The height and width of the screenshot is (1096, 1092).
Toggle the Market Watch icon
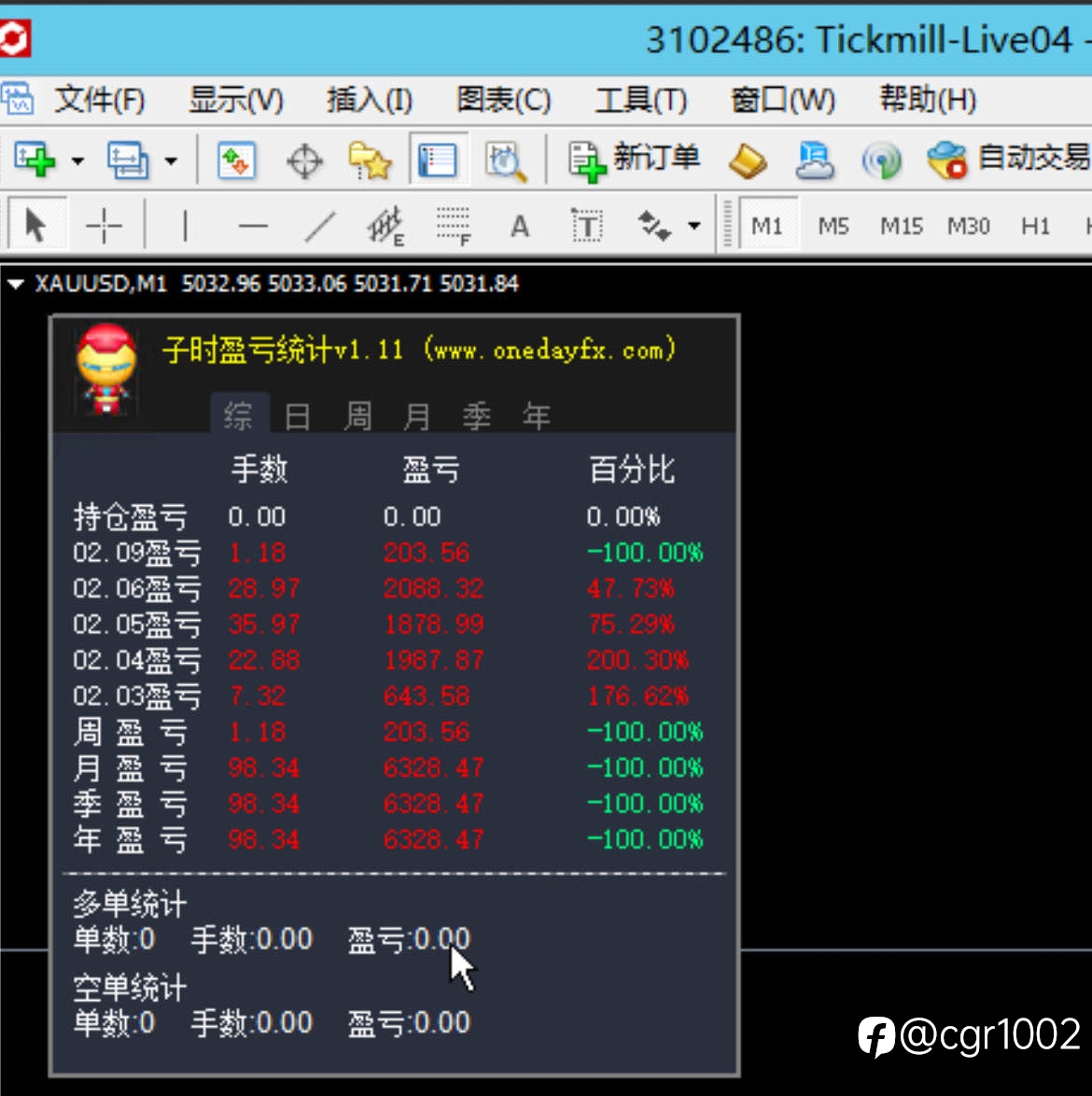tap(236, 160)
